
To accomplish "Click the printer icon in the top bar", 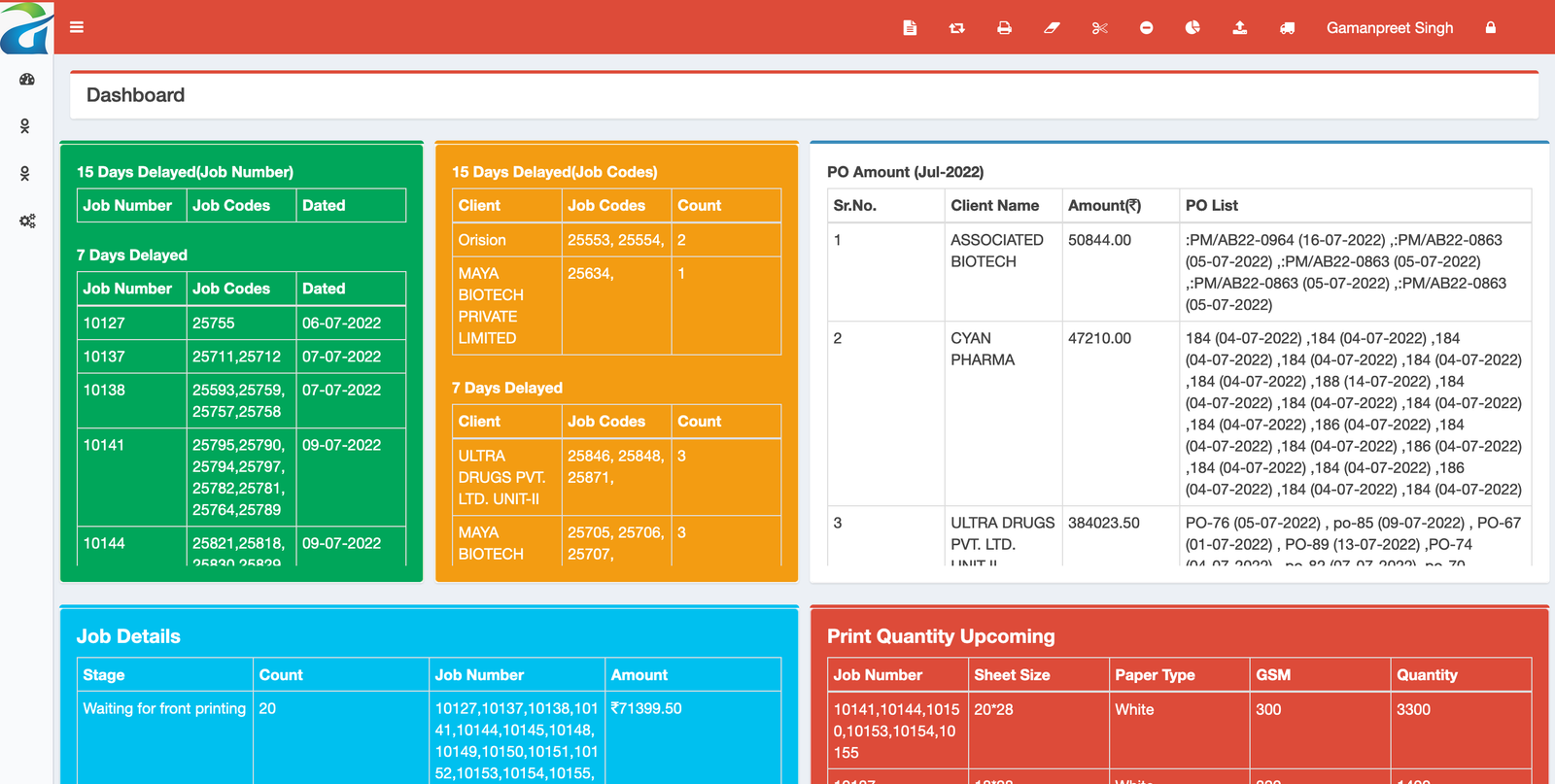I will tap(1004, 28).
